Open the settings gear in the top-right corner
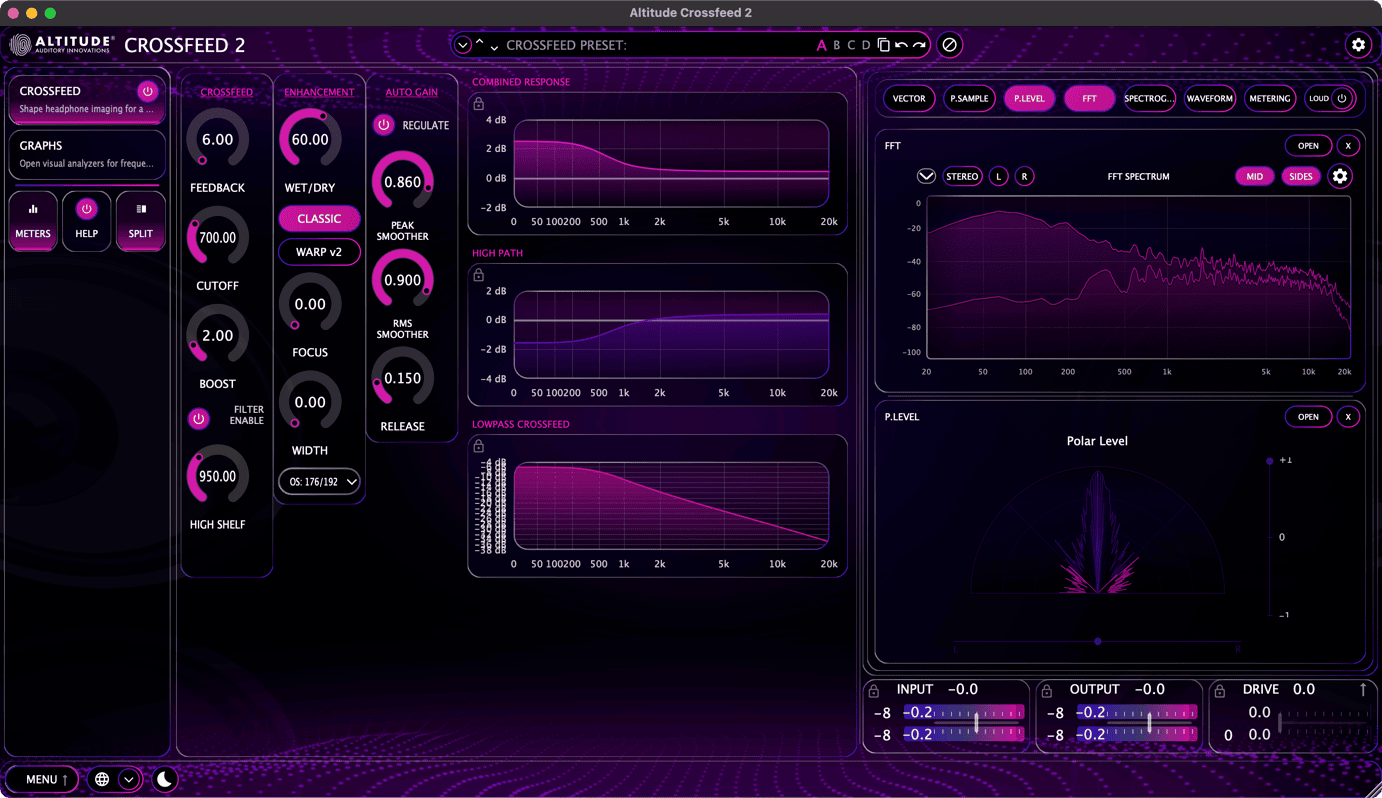 1357,45
